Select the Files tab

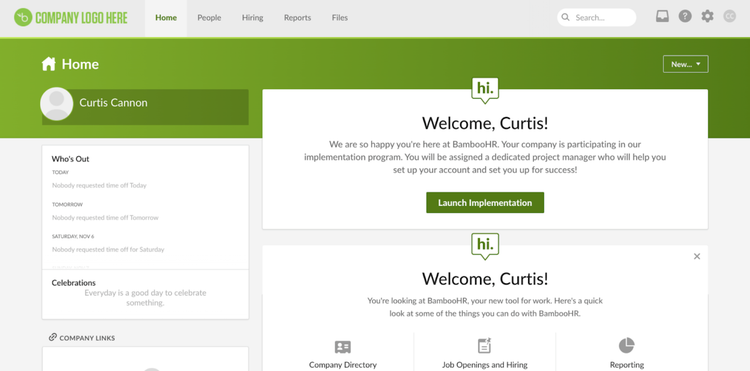340,18
